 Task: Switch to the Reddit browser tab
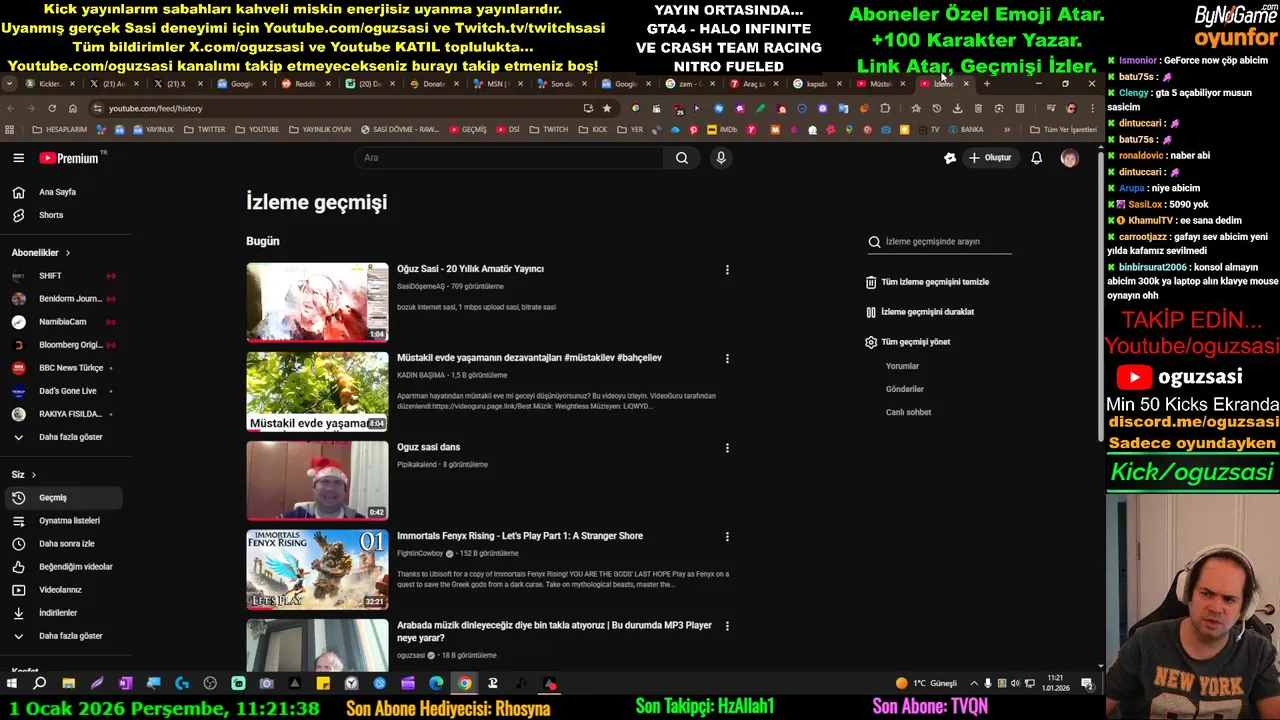click(305, 84)
